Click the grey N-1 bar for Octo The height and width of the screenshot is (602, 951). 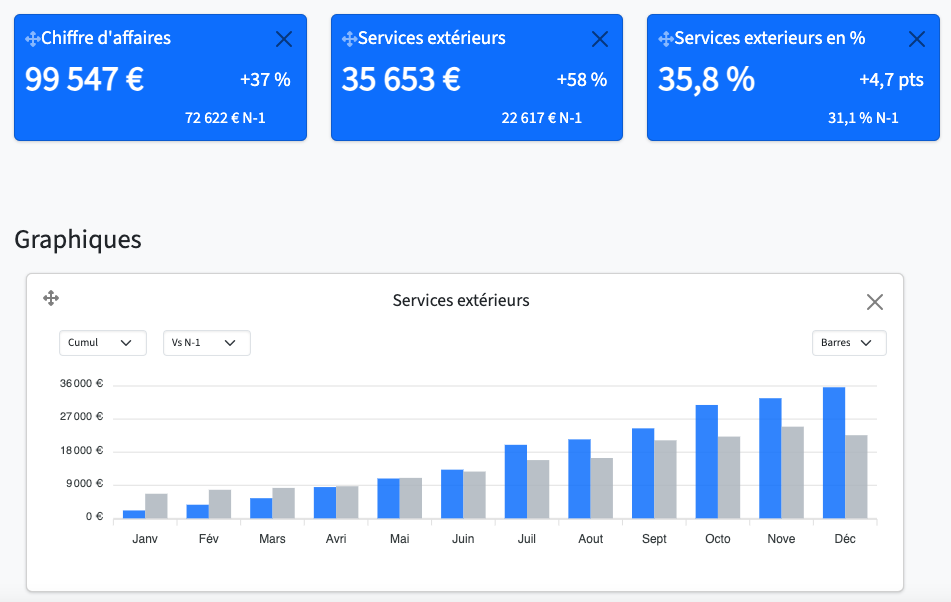(x=729, y=477)
